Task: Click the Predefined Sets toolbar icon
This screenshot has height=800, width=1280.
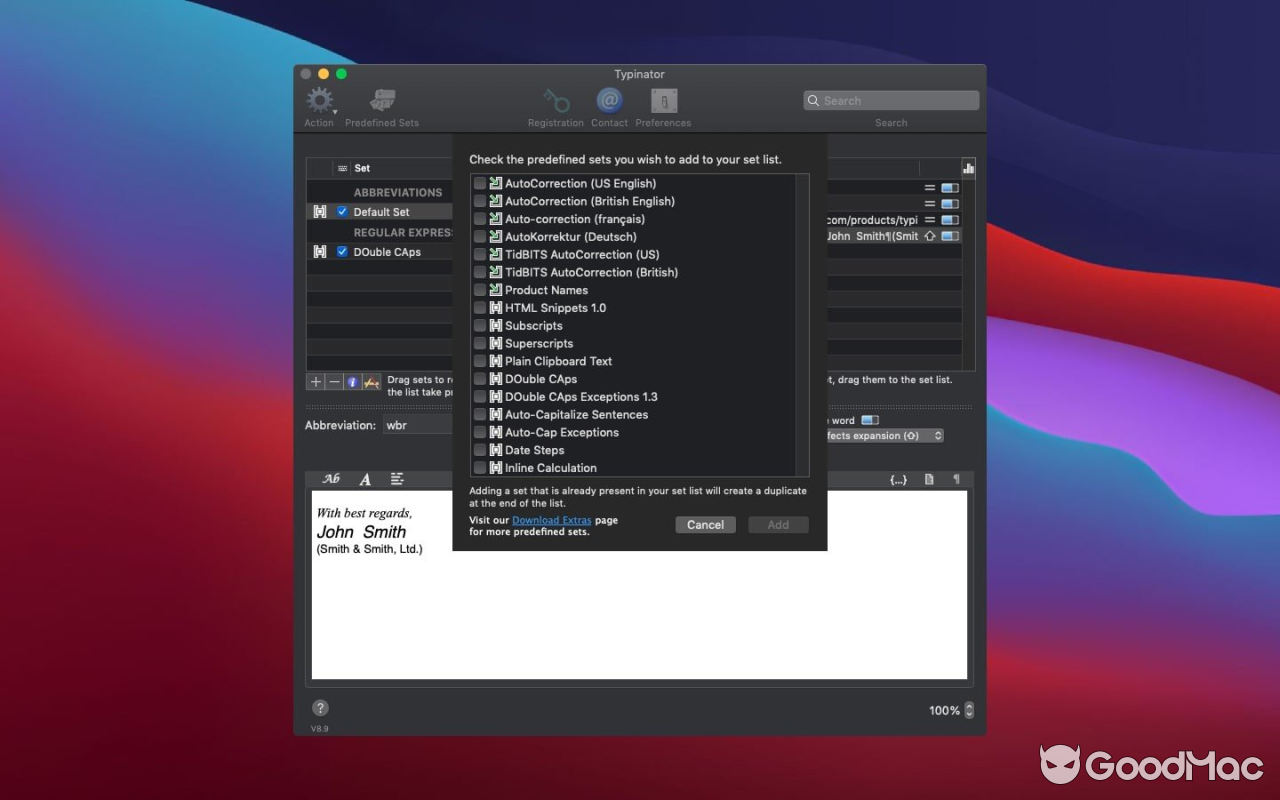Action: (x=381, y=100)
